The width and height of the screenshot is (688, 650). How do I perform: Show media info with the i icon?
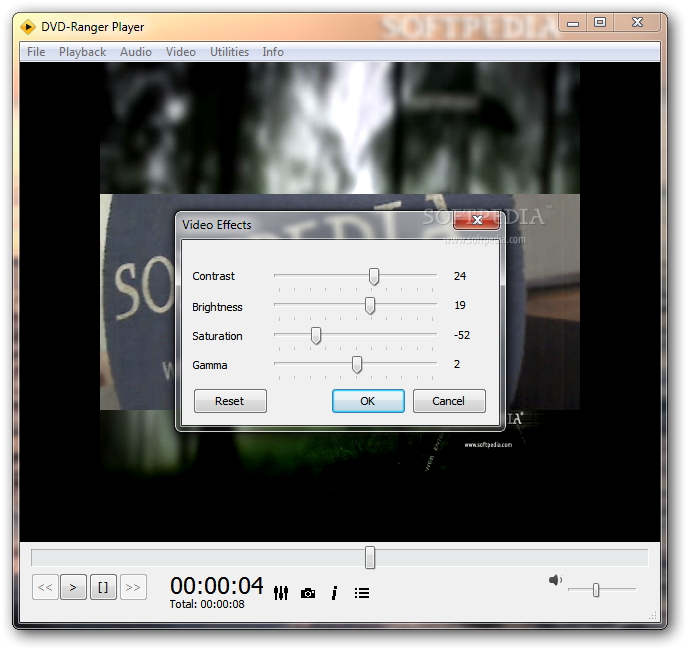[334, 593]
